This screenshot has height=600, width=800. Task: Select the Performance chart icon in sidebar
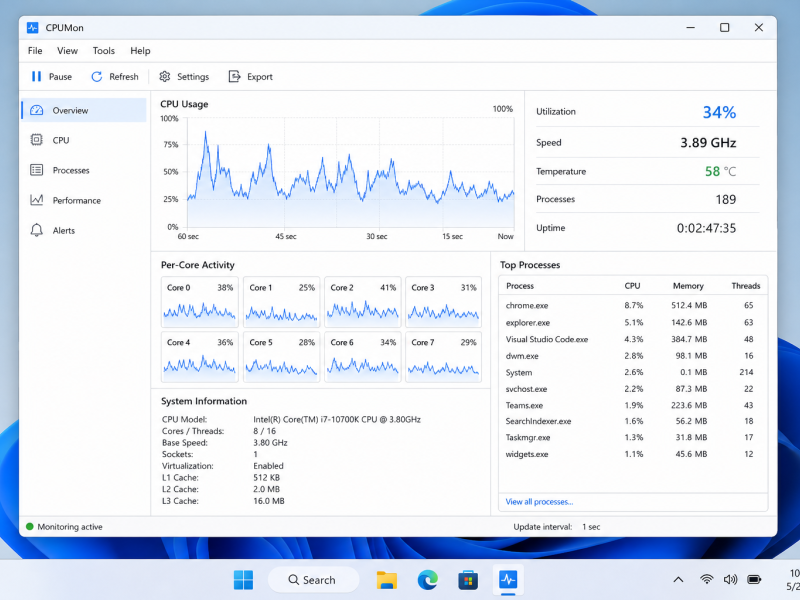pos(36,200)
